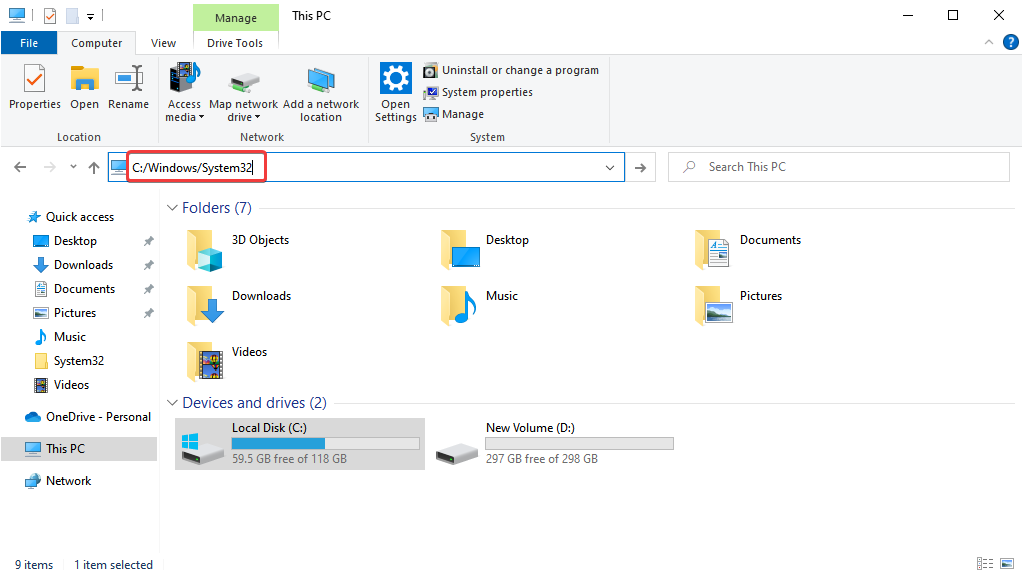Select Local Disk (C:) drive
1023x577 pixels.
tap(300, 444)
